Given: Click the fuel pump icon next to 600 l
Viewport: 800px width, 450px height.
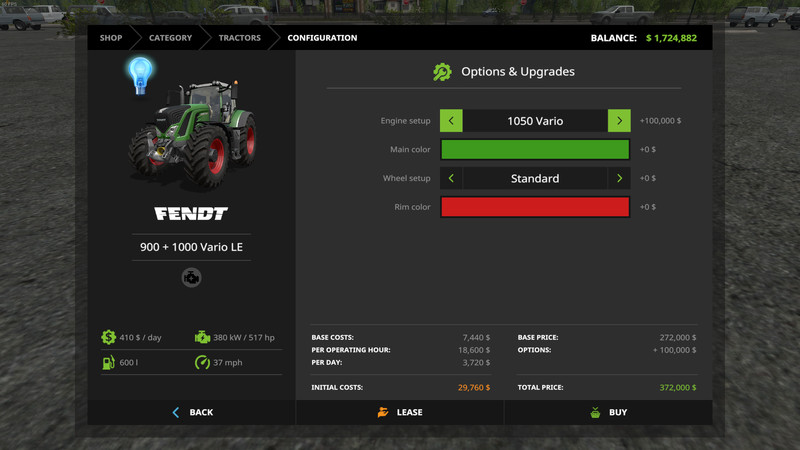Looking at the screenshot, I should tap(108, 362).
